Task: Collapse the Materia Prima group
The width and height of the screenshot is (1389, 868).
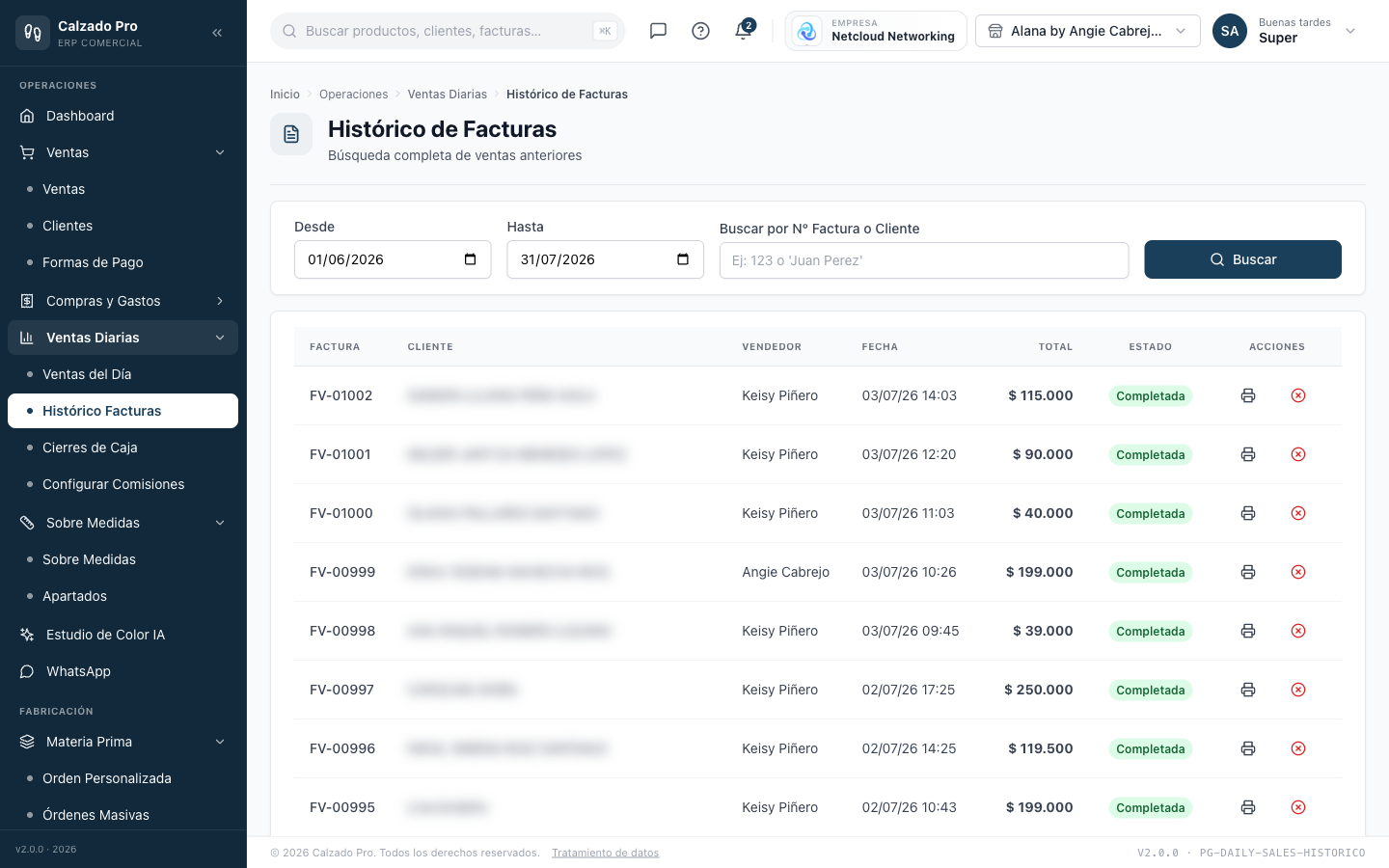Action: (x=123, y=742)
